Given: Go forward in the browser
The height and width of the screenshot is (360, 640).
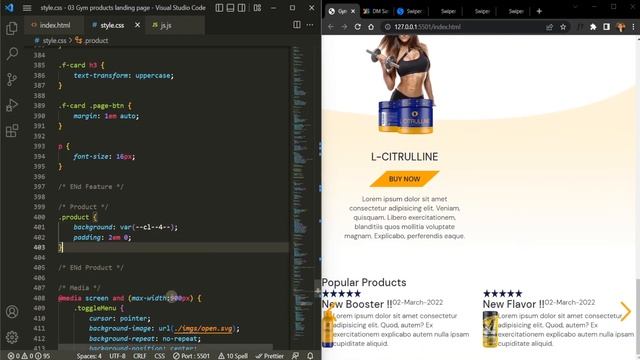Looking at the screenshot, I should click(344, 27).
